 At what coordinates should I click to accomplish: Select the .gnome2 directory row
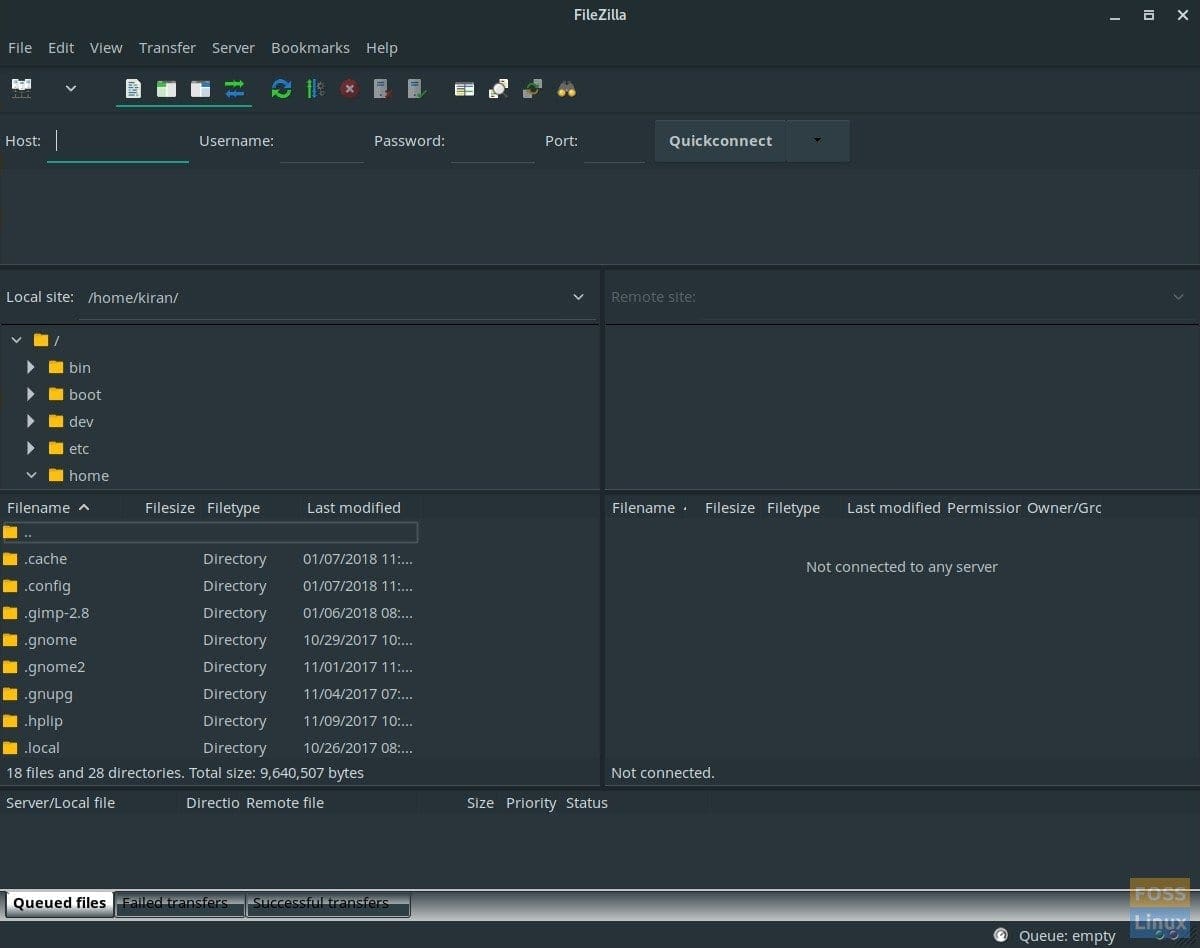coord(210,667)
